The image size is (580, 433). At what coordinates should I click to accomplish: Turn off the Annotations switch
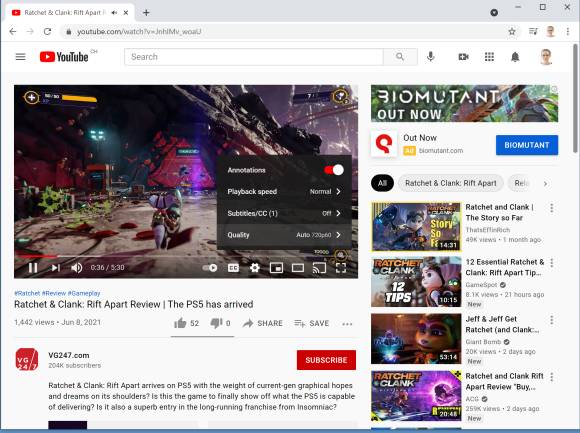[x=334, y=170]
